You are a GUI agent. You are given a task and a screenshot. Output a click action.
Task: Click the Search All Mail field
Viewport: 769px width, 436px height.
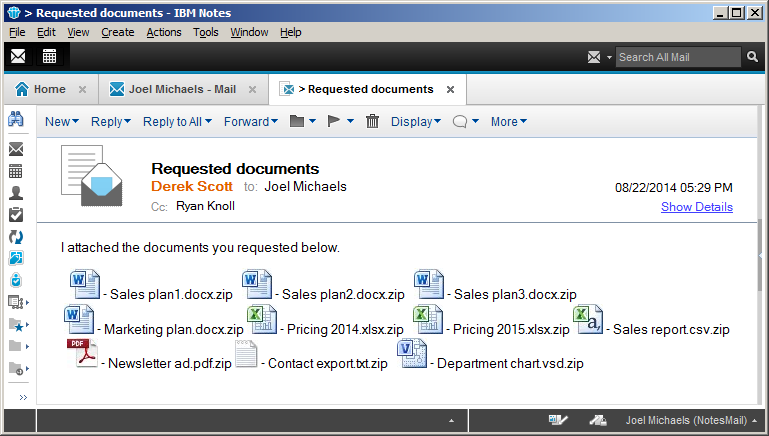pos(678,57)
